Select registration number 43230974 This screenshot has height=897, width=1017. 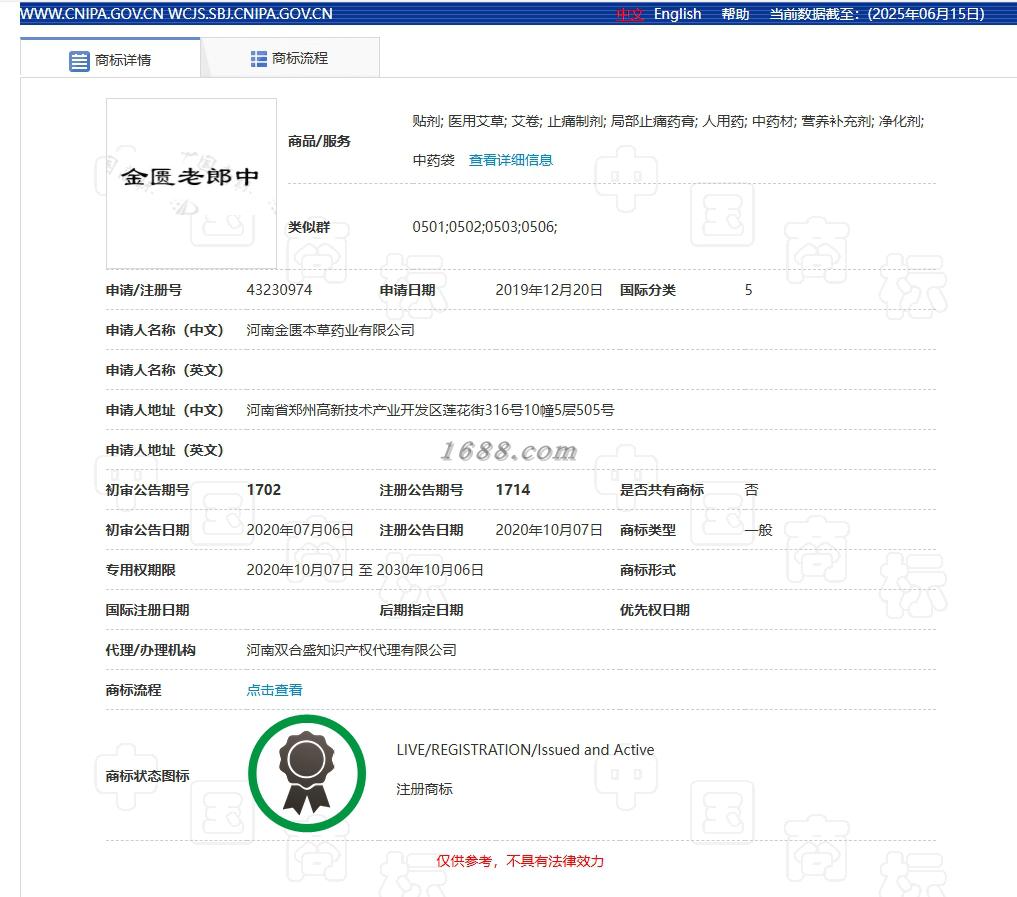(x=279, y=290)
